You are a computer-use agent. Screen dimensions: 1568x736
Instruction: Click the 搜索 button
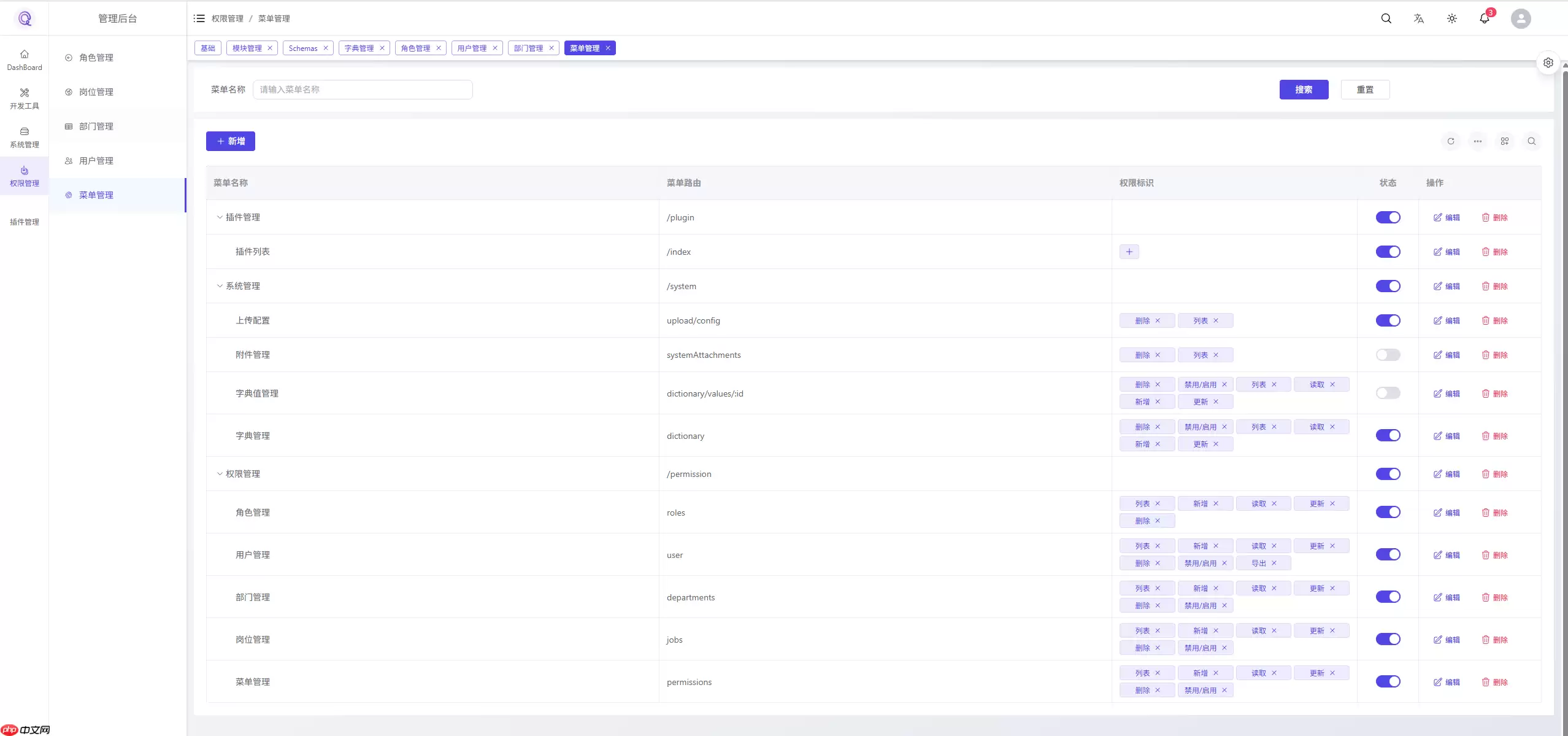pyautogui.click(x=1304, y=90)
